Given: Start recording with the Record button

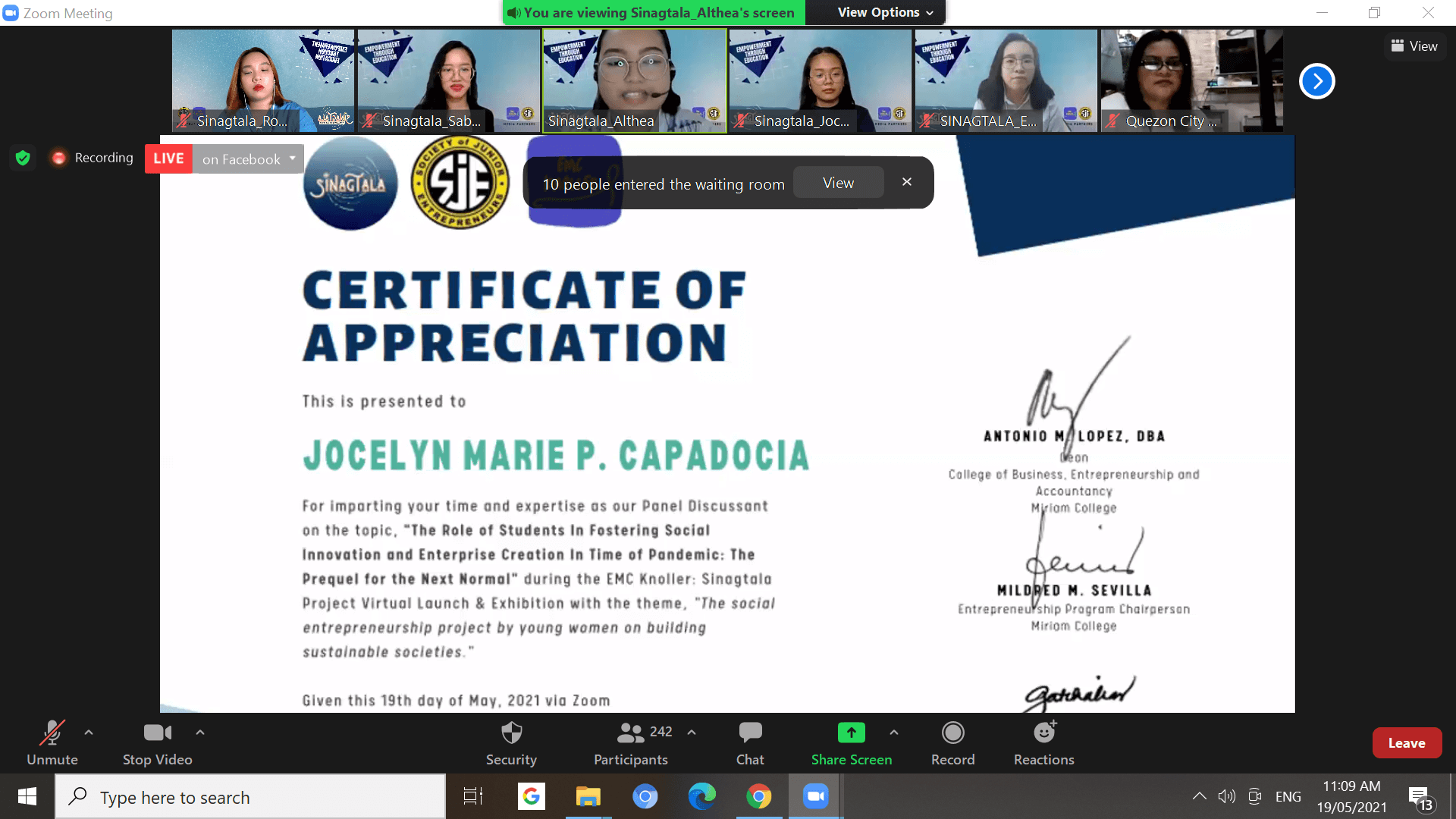Looking at the screenshot, I should [x=953, y=743].
